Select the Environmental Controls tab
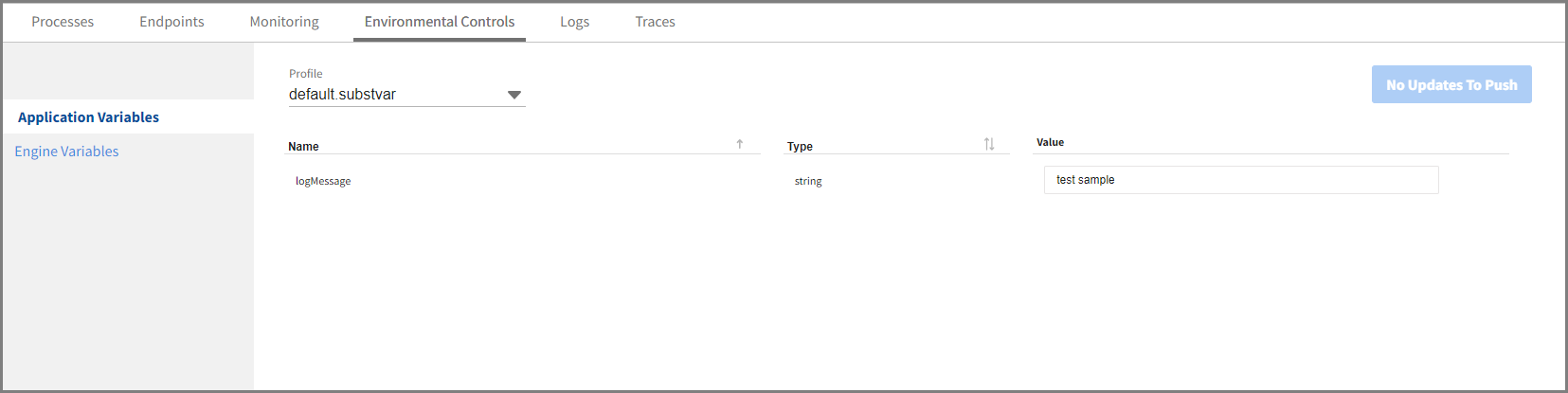Image resolution: width=1568 pixels, height=393 pixels. point(440,22)
